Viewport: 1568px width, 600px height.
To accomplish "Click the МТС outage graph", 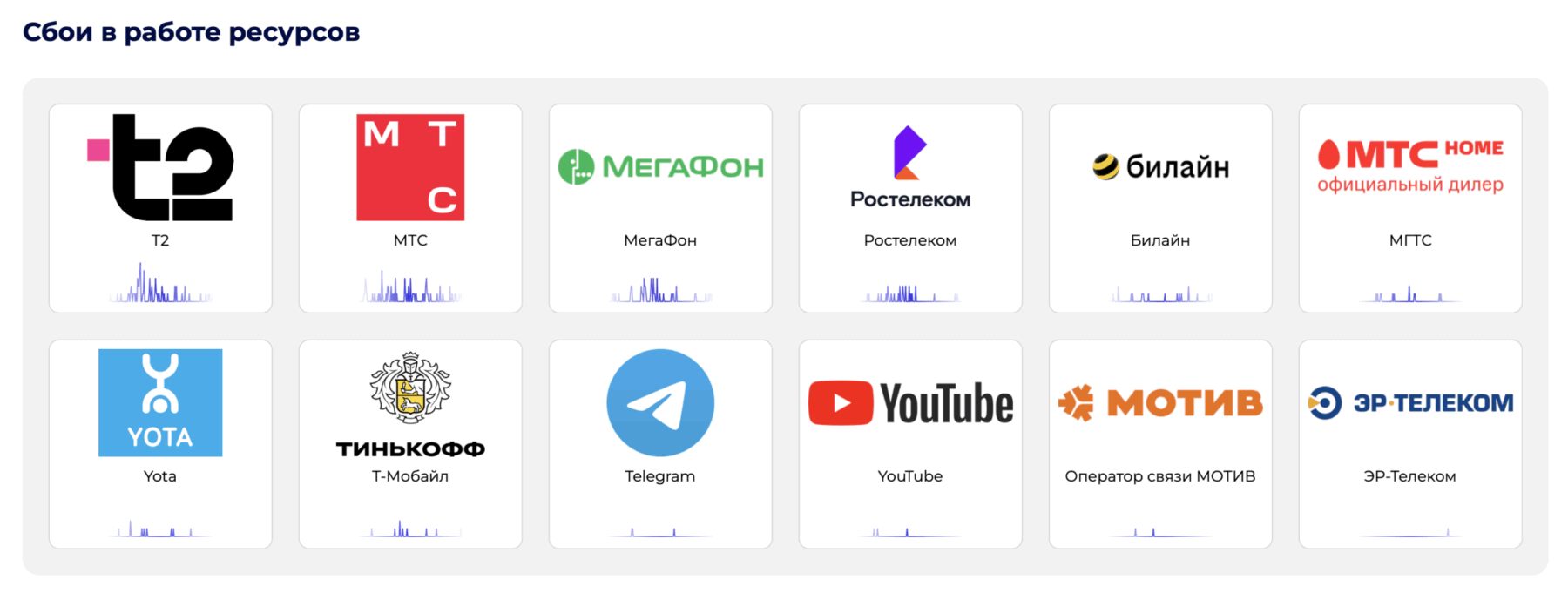I will (x=410, y=287).
